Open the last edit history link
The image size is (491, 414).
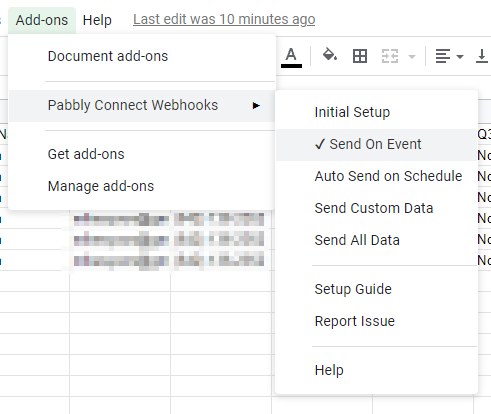tap(224, 19)
